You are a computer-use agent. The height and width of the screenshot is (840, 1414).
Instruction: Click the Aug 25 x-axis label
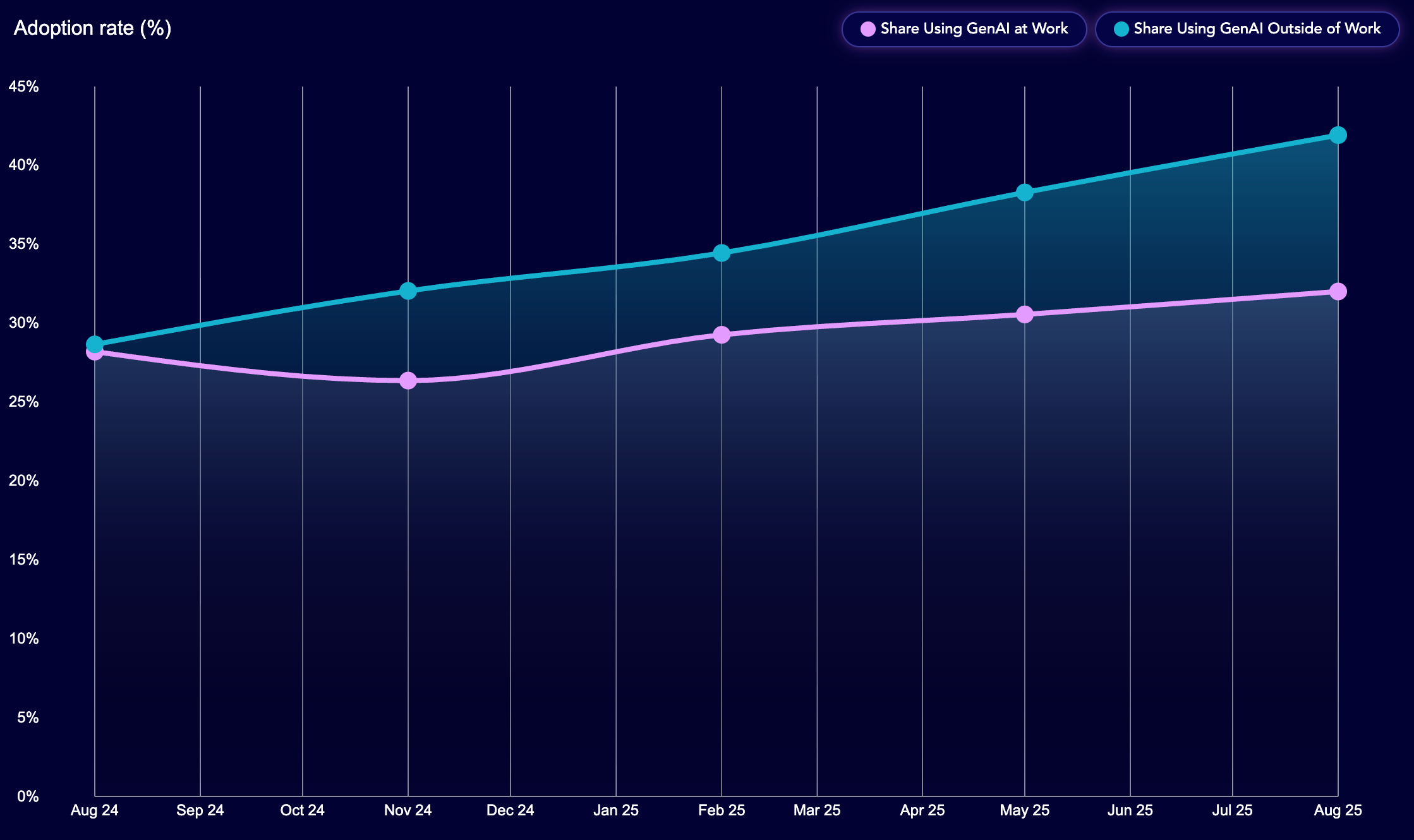pyautogui.click(x=1338, y=810)
